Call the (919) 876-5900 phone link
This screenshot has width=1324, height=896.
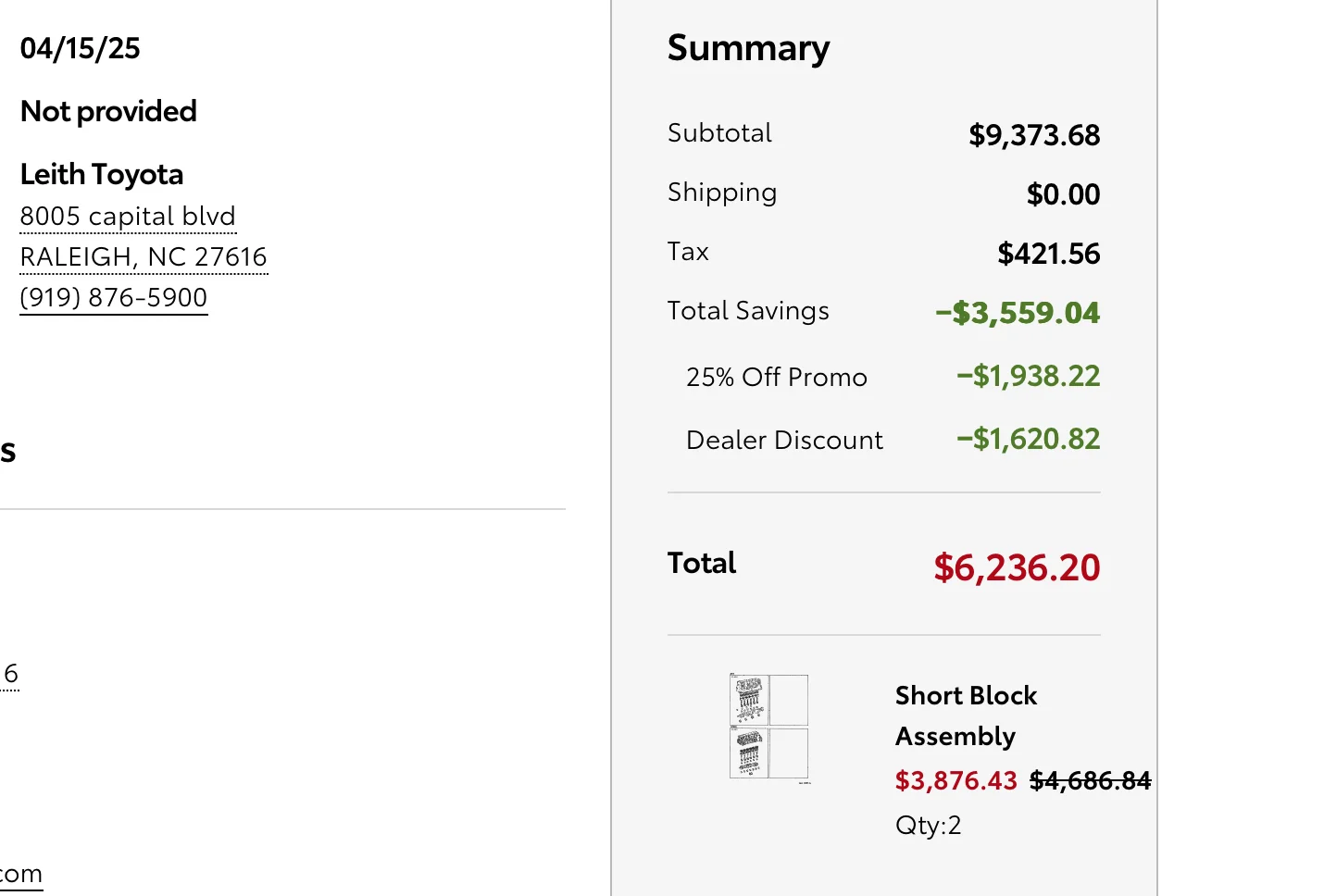114,298
